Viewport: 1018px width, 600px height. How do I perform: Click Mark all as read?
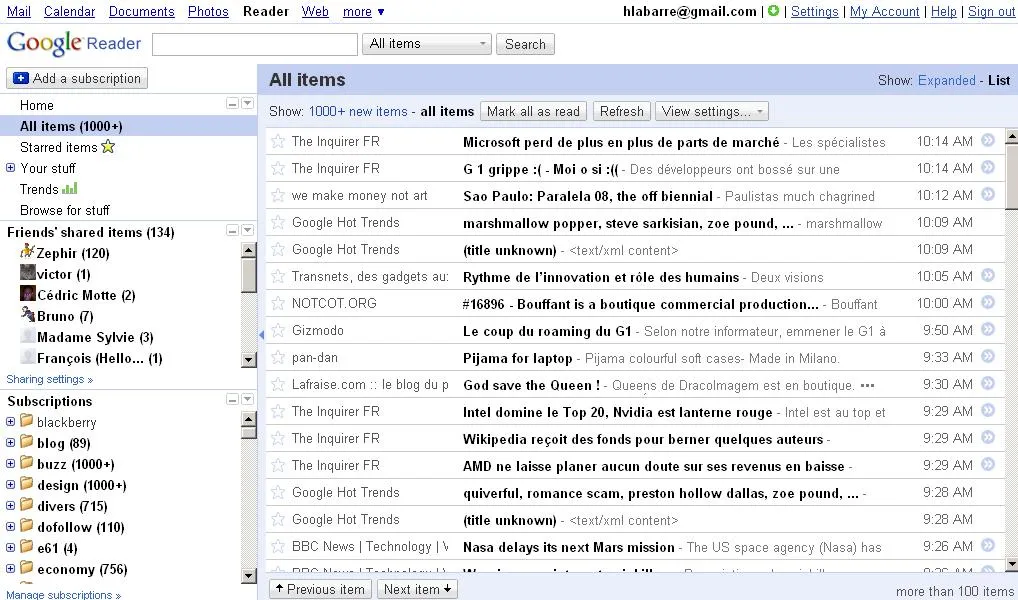[x=533, y=111]
